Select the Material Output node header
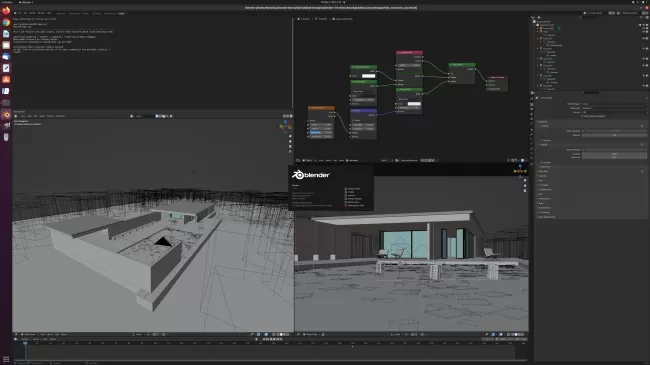This screenshot has width=650, height=365. [x=497, y=78]
